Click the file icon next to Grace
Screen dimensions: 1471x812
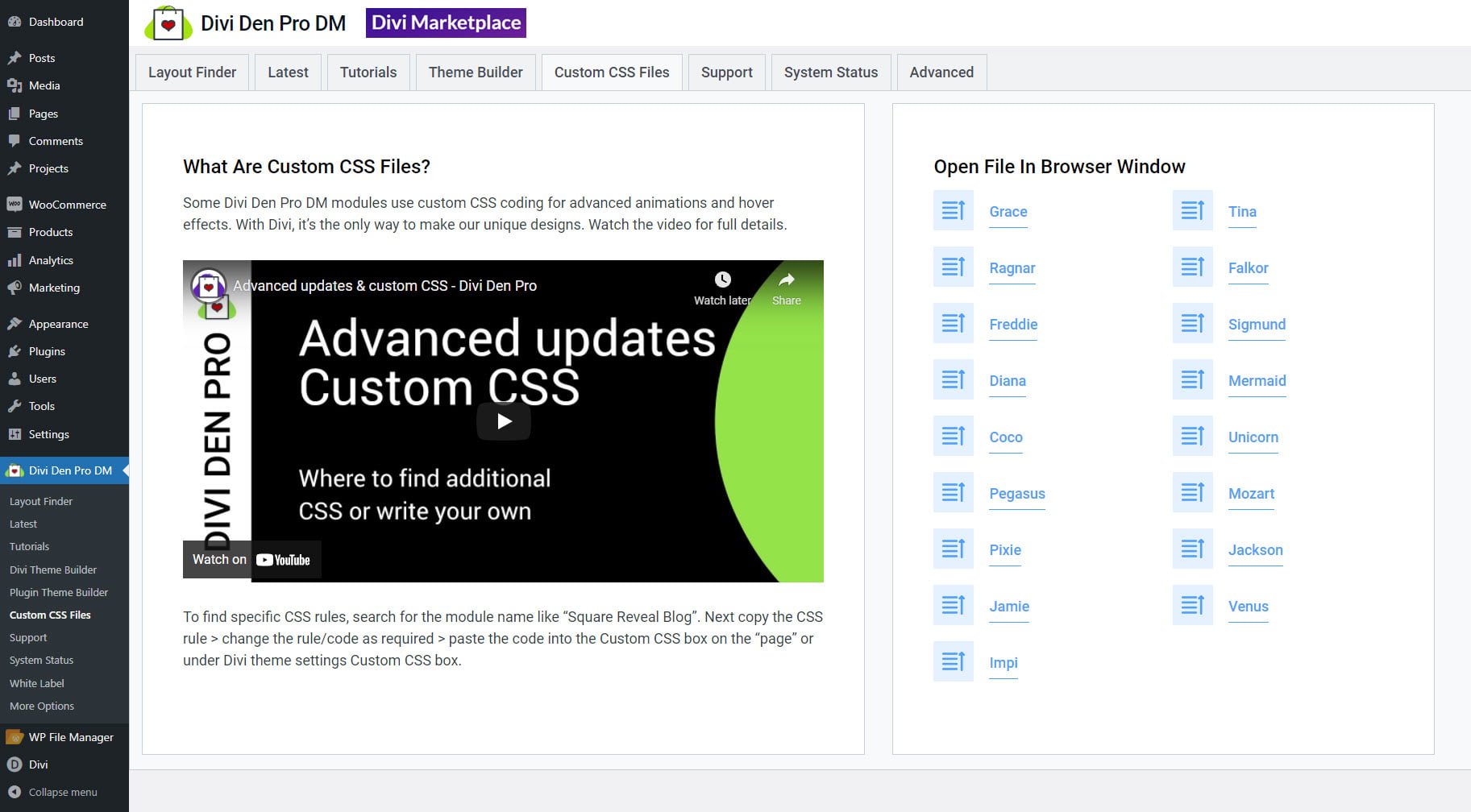click(x=953, y=211)
